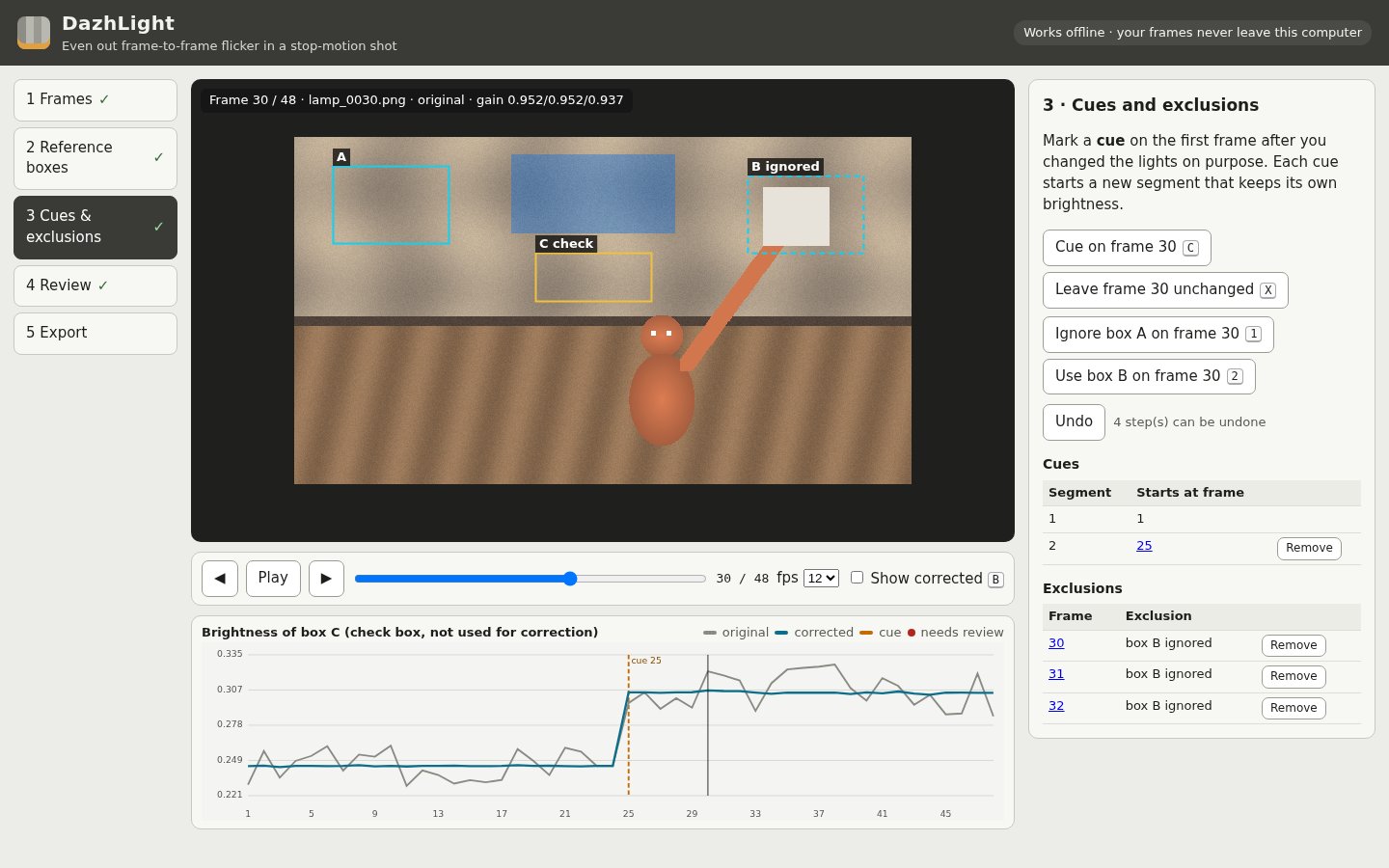Remove the frame 32 exclusion

tap(1294, 708)
